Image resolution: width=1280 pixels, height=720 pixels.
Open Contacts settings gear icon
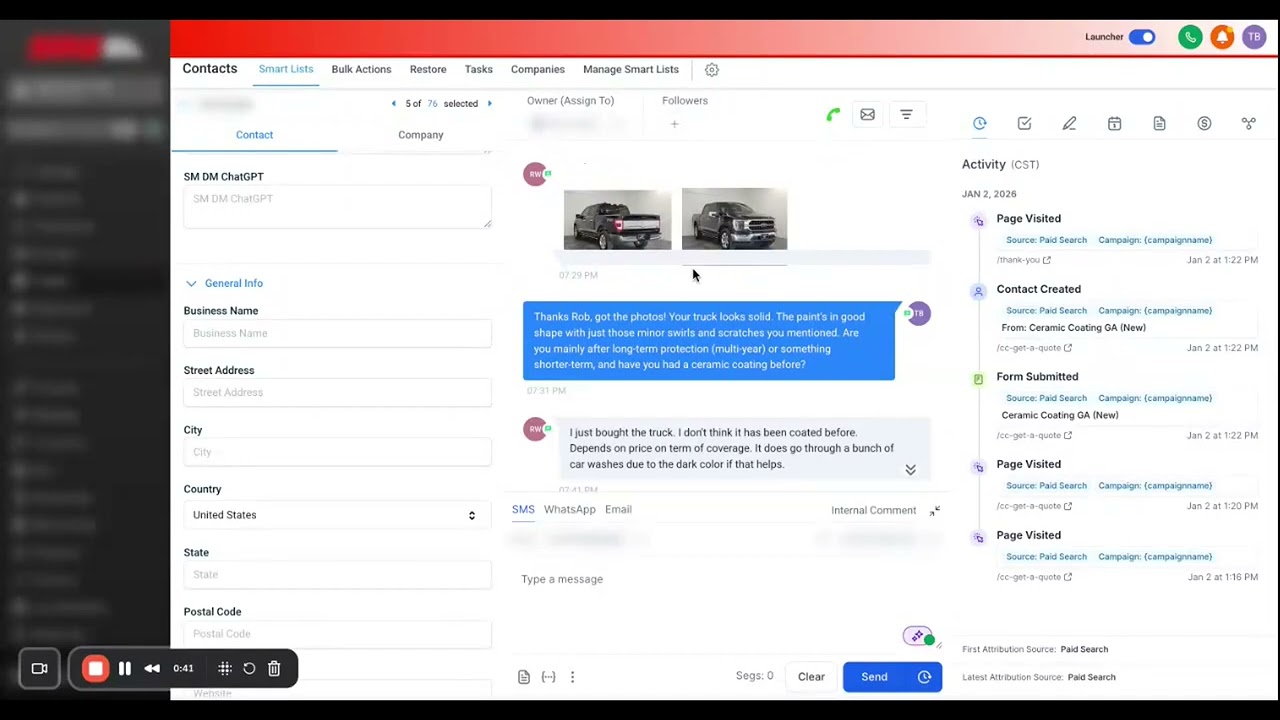[x=712, y=70]
